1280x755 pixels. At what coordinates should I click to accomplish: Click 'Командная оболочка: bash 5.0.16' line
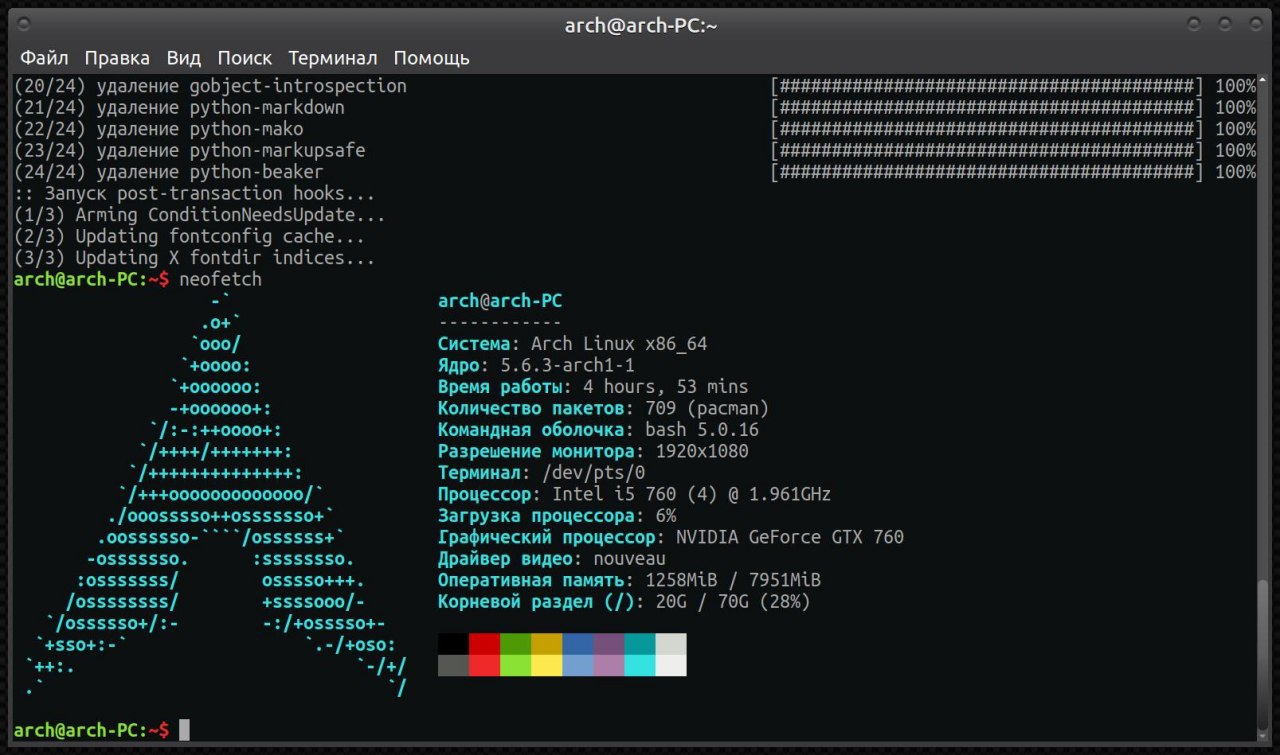tap(598, 430)
